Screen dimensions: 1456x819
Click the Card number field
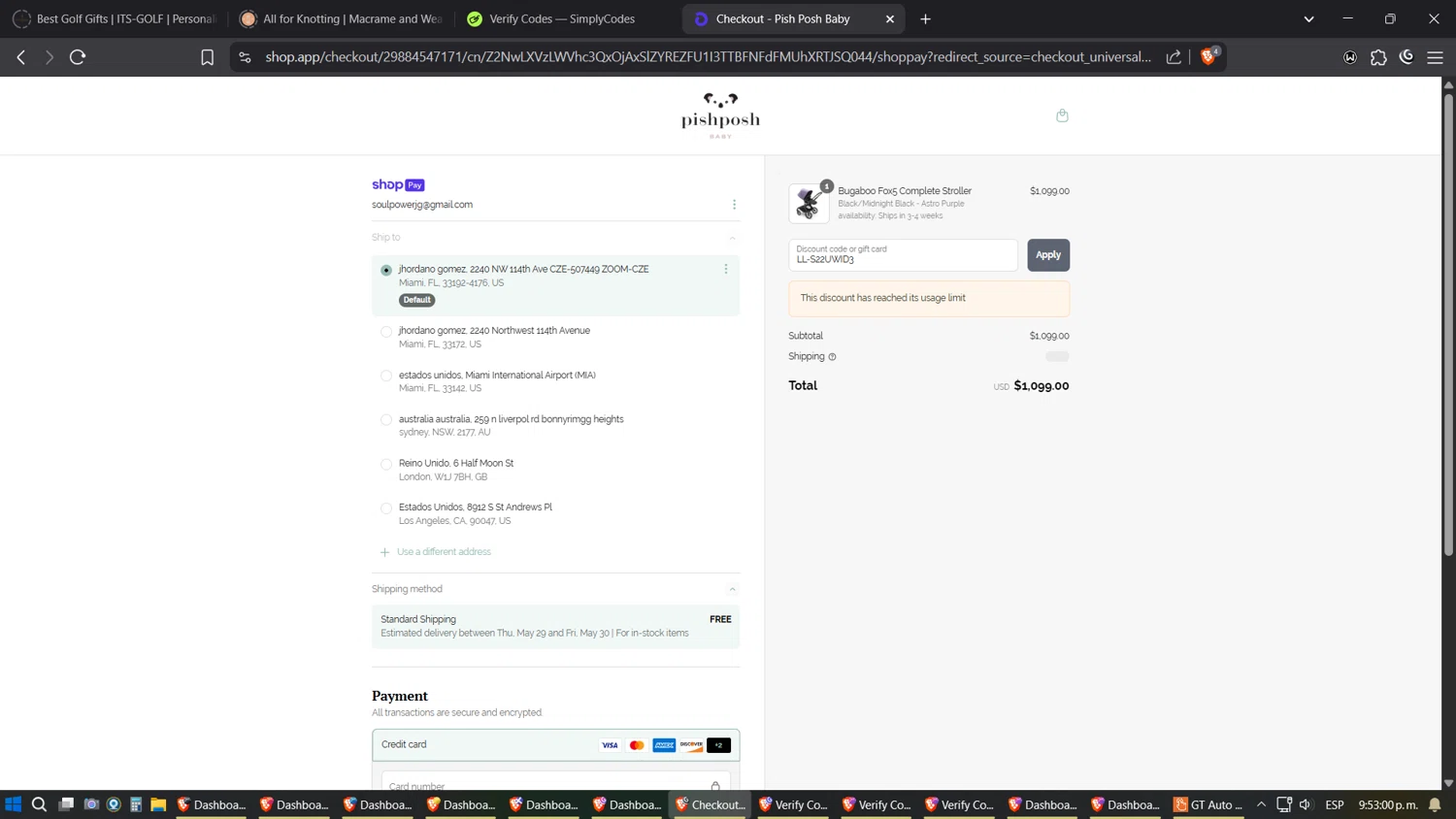[555, 784]
